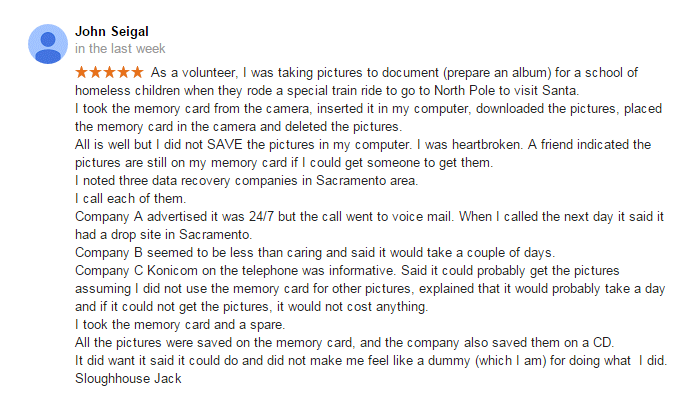This screenshot has height=402, width=682.
Task: Click the 'Sloughhouse Jack' signature line
Action: pos(128,379)
